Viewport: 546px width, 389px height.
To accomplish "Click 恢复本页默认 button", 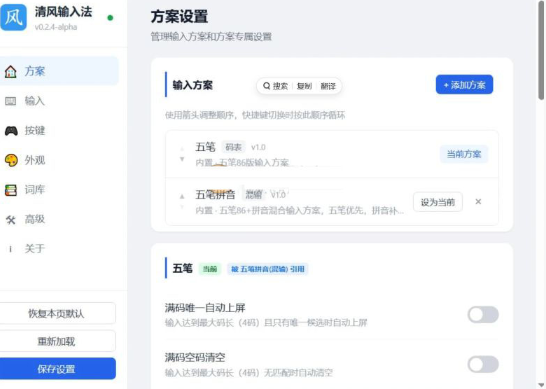I will click(x=57, y=313).
